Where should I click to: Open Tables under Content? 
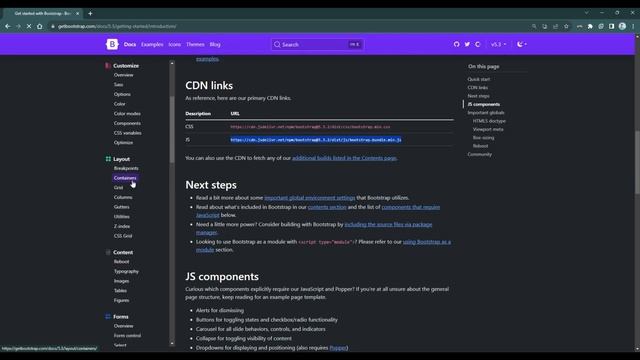pyautogui.click(x=120, y=291)
